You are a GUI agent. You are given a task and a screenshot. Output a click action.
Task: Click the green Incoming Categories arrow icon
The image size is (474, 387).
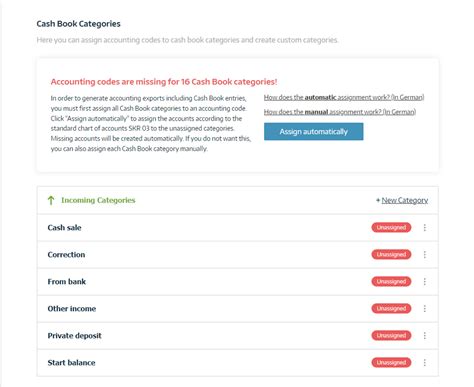tap(51, 200)
